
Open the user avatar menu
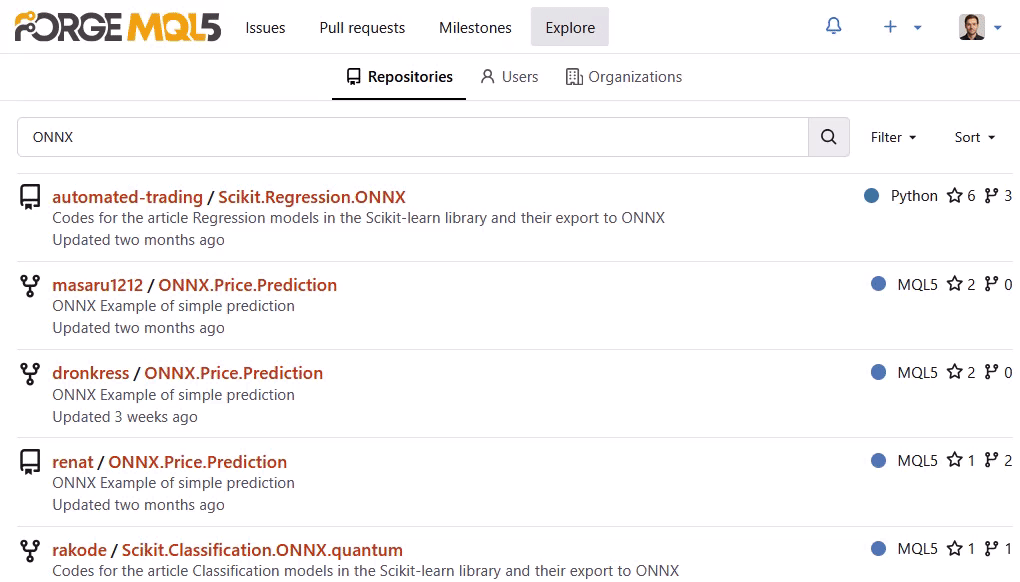pyautogui.click(x=980, y=27)
